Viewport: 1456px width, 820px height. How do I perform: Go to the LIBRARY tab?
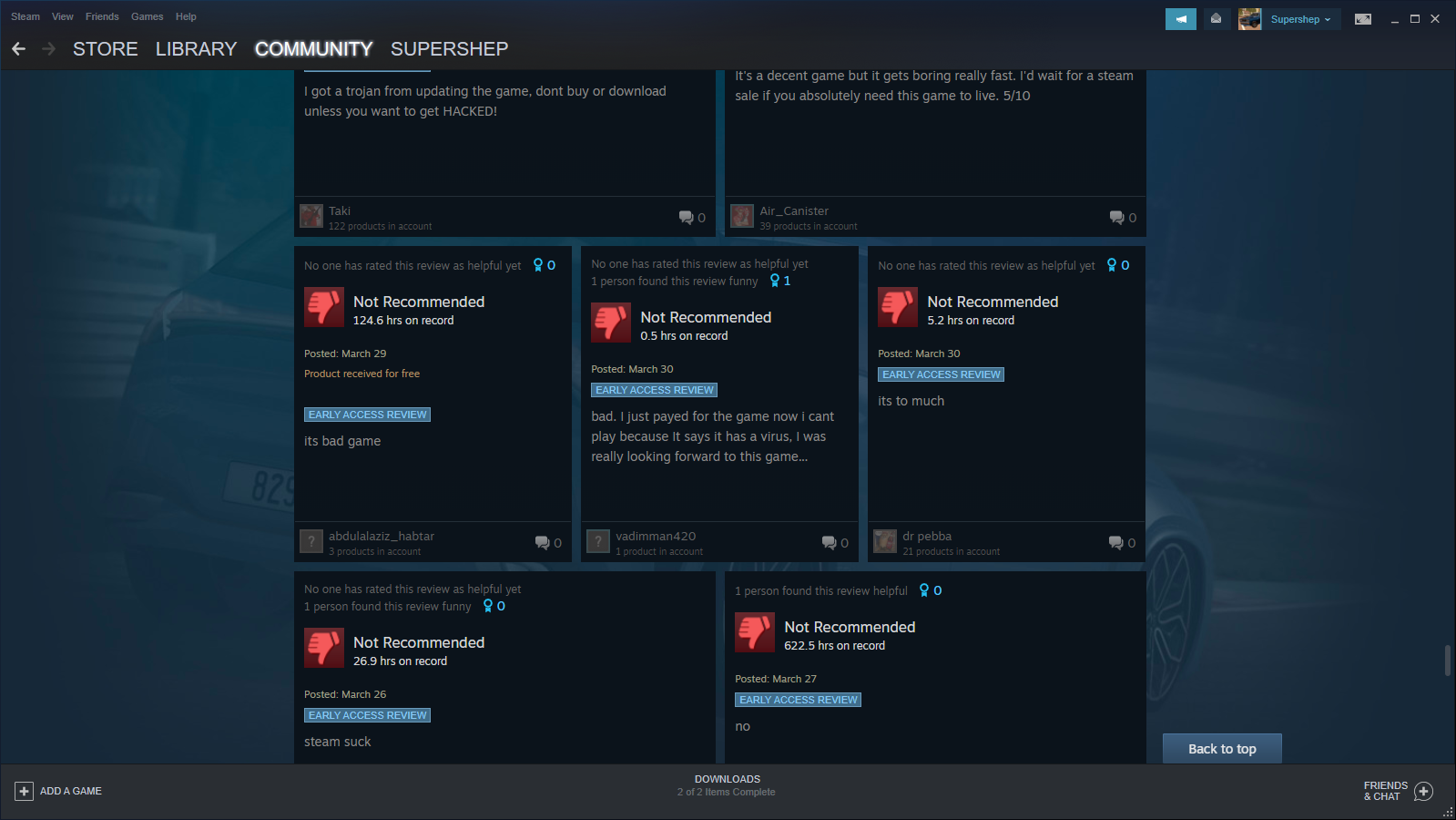[196, 49]
